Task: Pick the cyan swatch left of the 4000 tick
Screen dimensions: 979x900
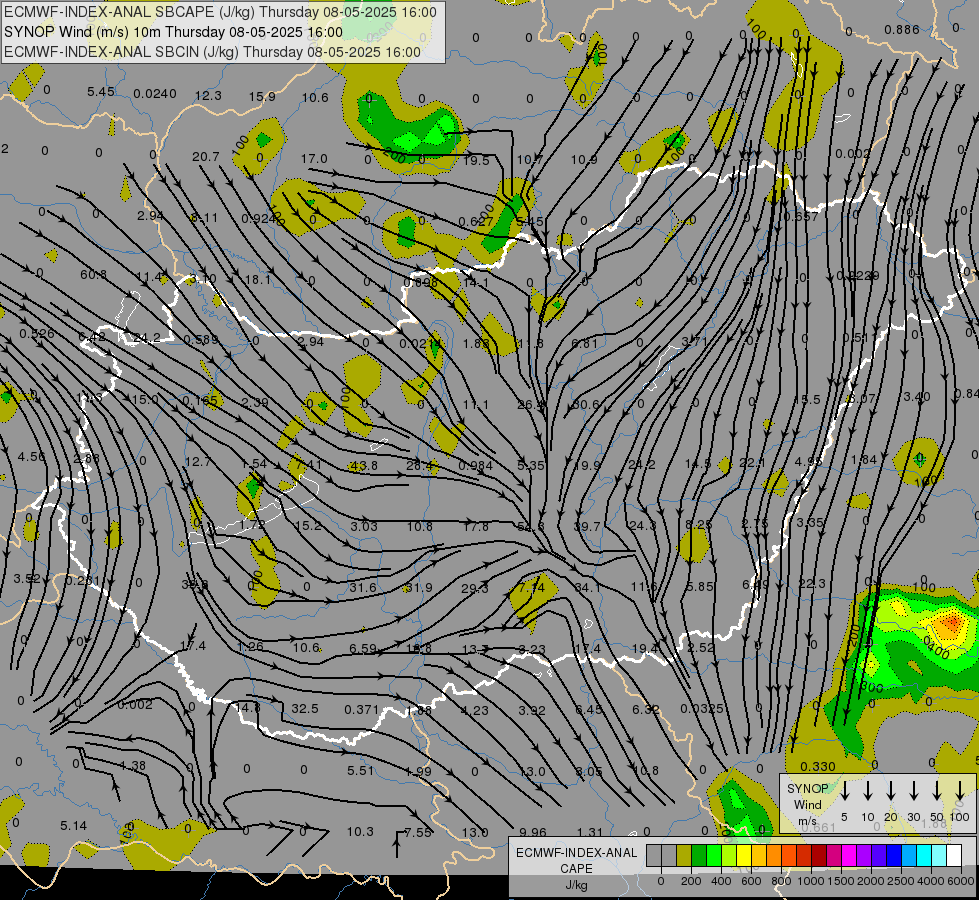Action: click(x=923, y=856)
